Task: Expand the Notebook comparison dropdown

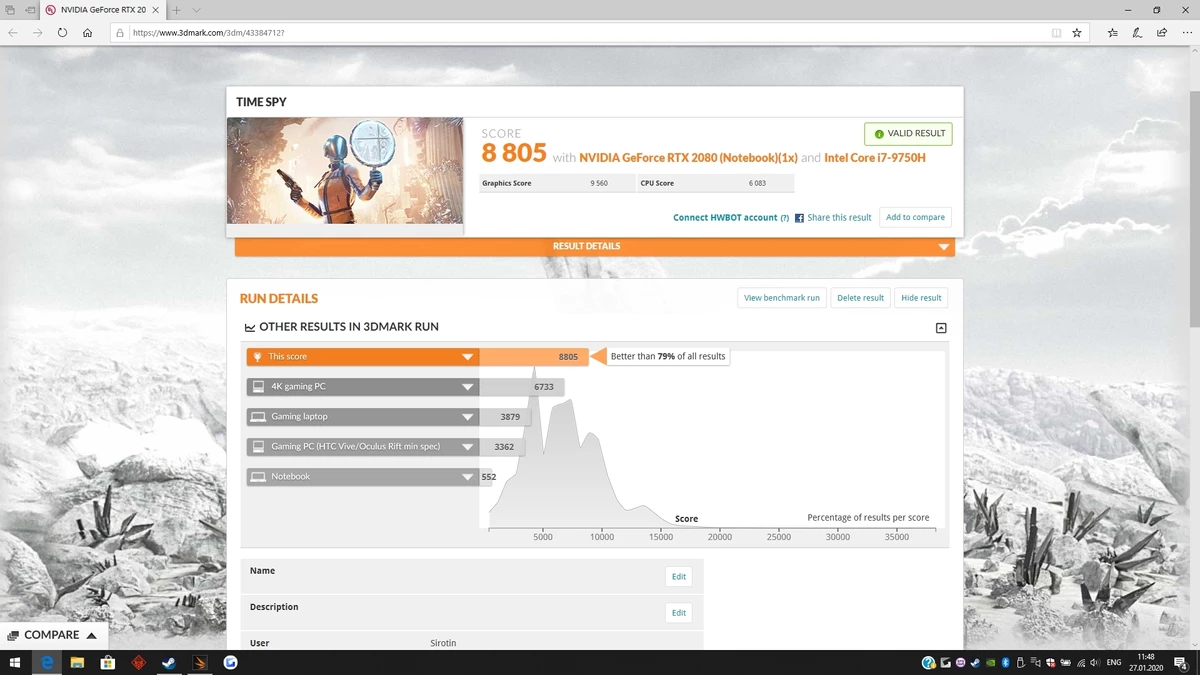Action: point(467,477)
